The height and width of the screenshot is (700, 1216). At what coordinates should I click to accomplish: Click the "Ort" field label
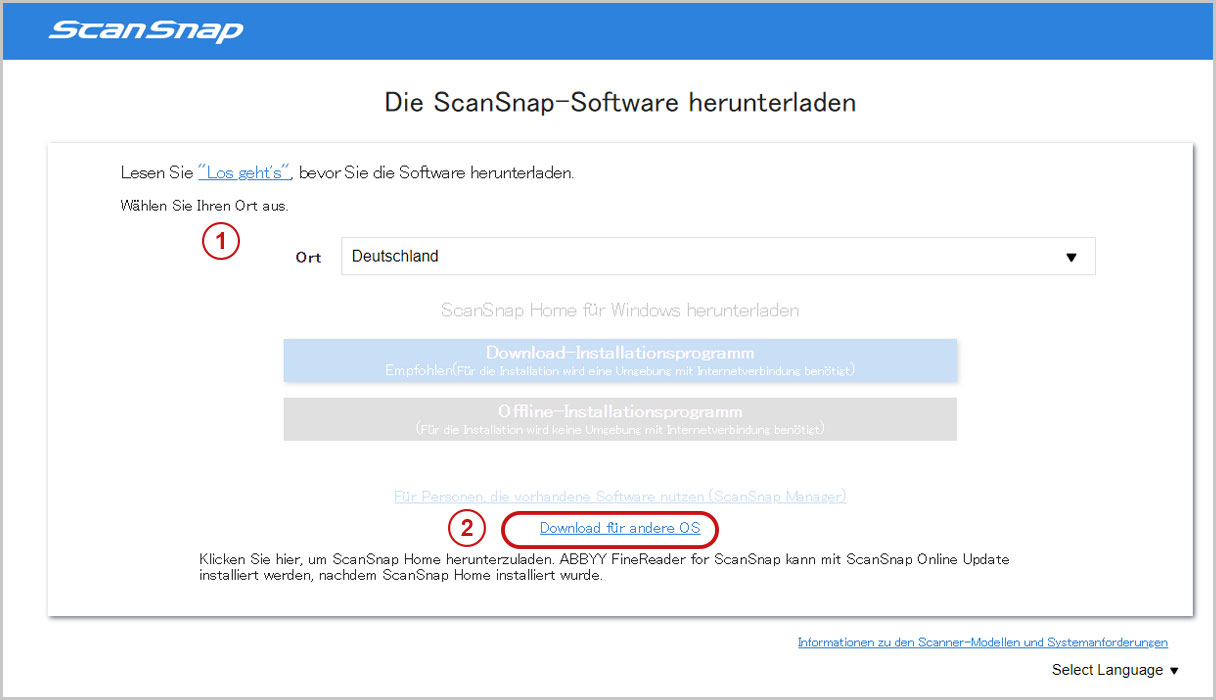(x=308, y=257)
